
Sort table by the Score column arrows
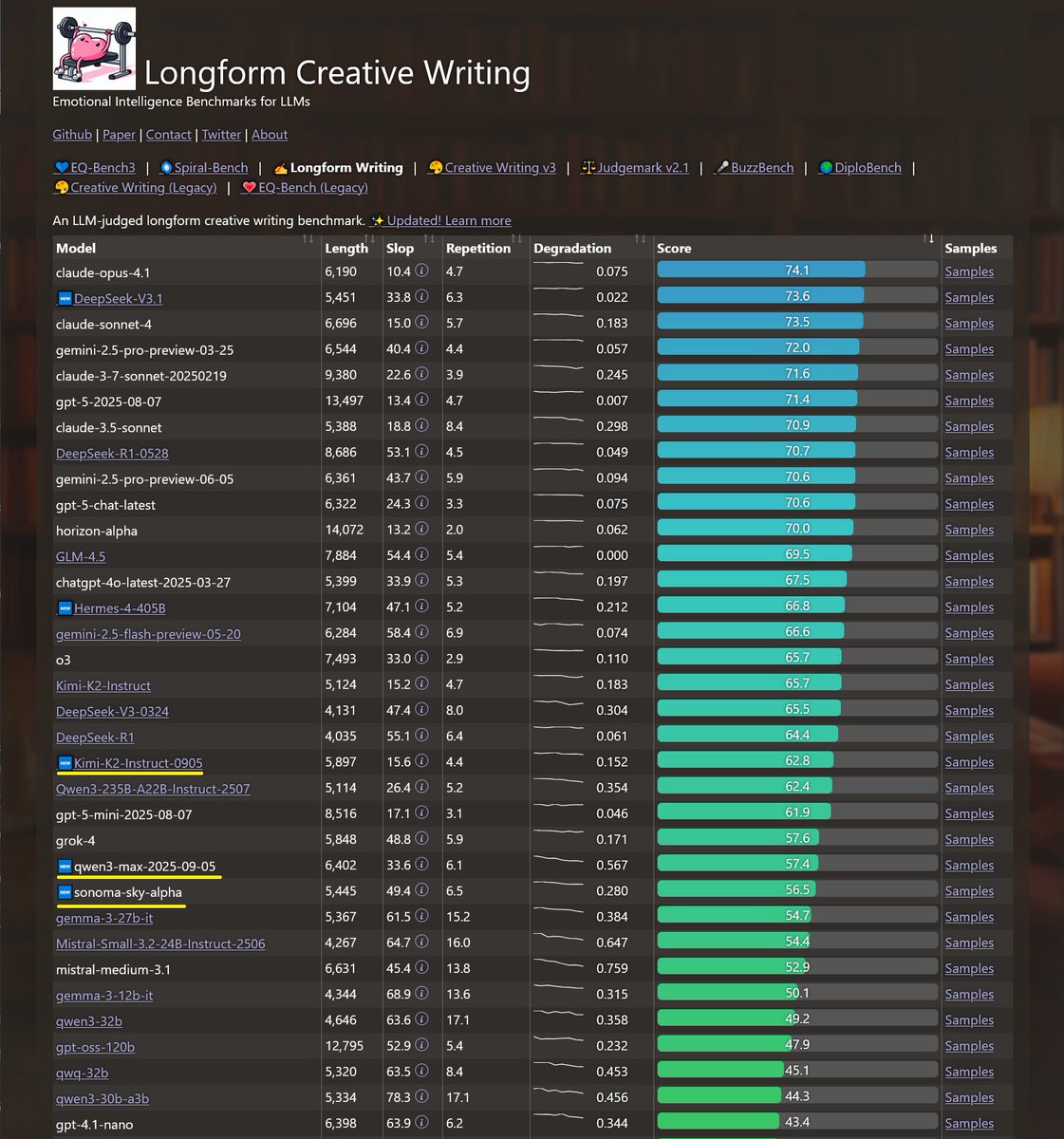(x=928, y=238)
